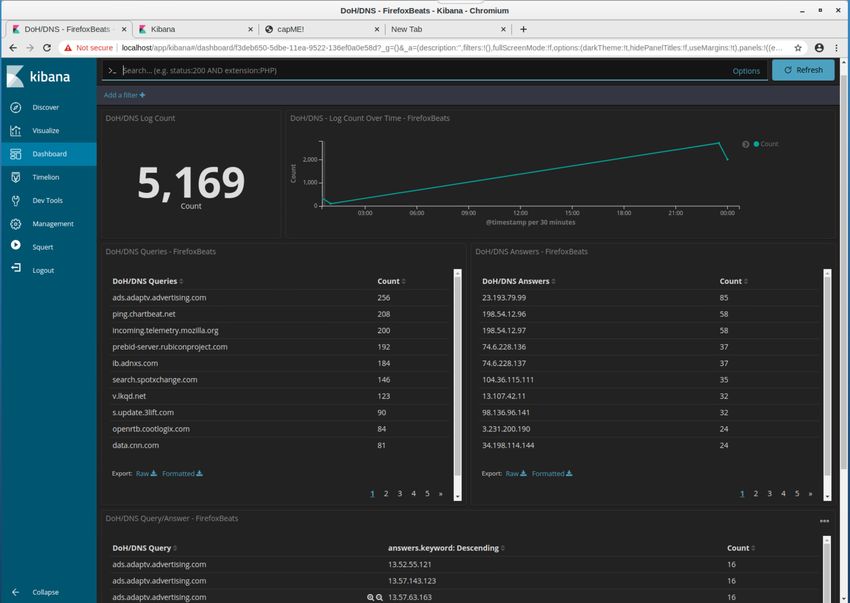Export raw data from the Queries table

click(146, 473)
